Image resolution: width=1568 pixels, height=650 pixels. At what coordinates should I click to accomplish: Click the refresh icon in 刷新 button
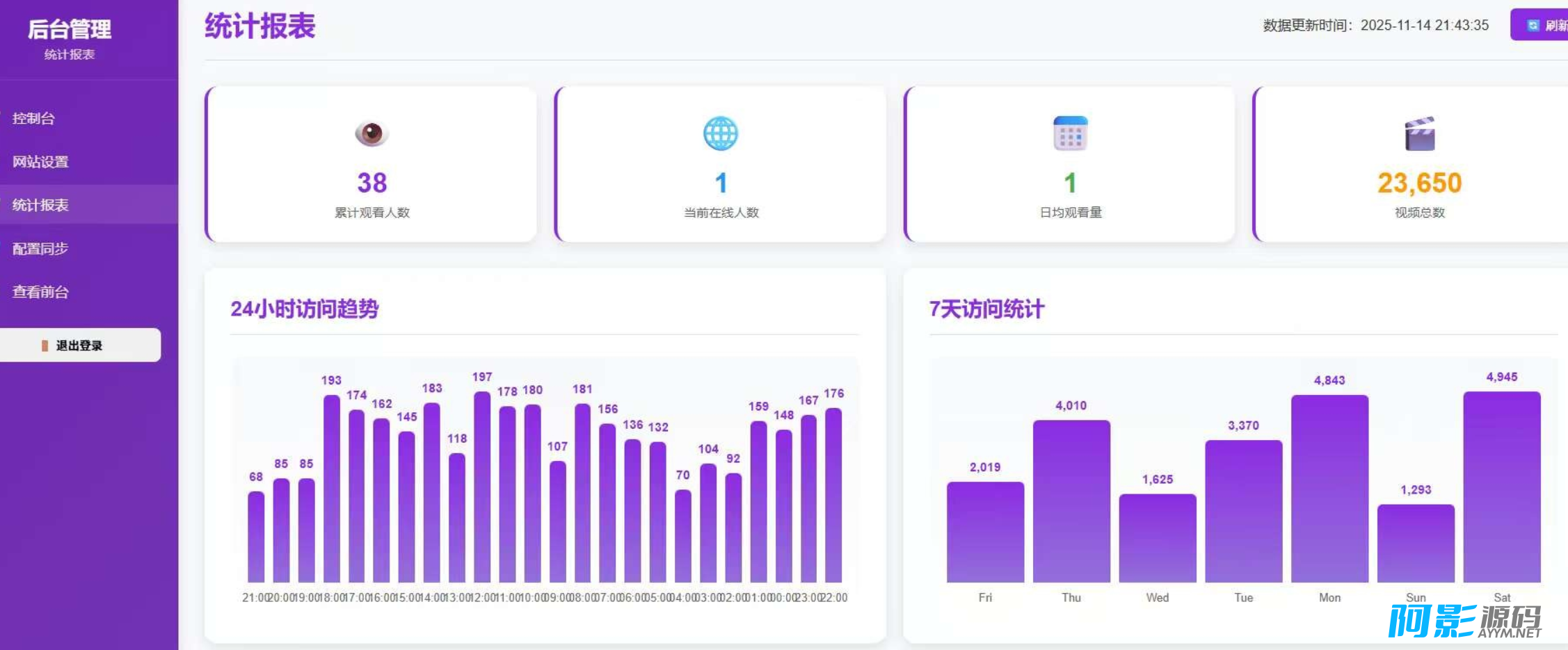point(1533,26)
